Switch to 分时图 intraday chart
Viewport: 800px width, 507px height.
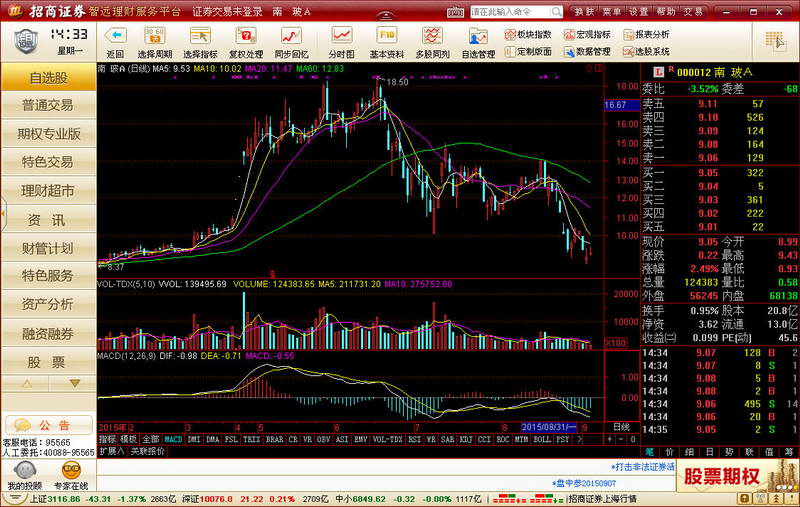pos(341,38)
